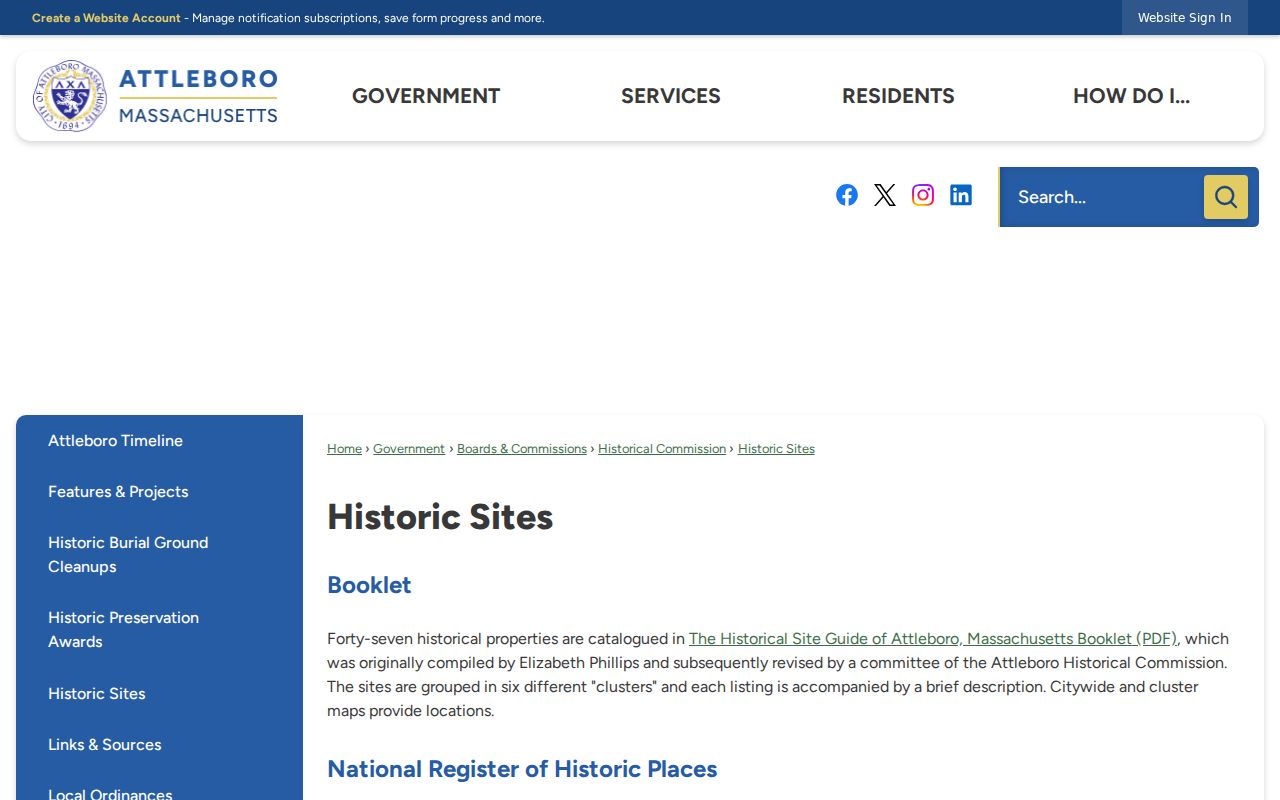Click the Booklet heading
The image size is (1280, 800).
[369, 585]
